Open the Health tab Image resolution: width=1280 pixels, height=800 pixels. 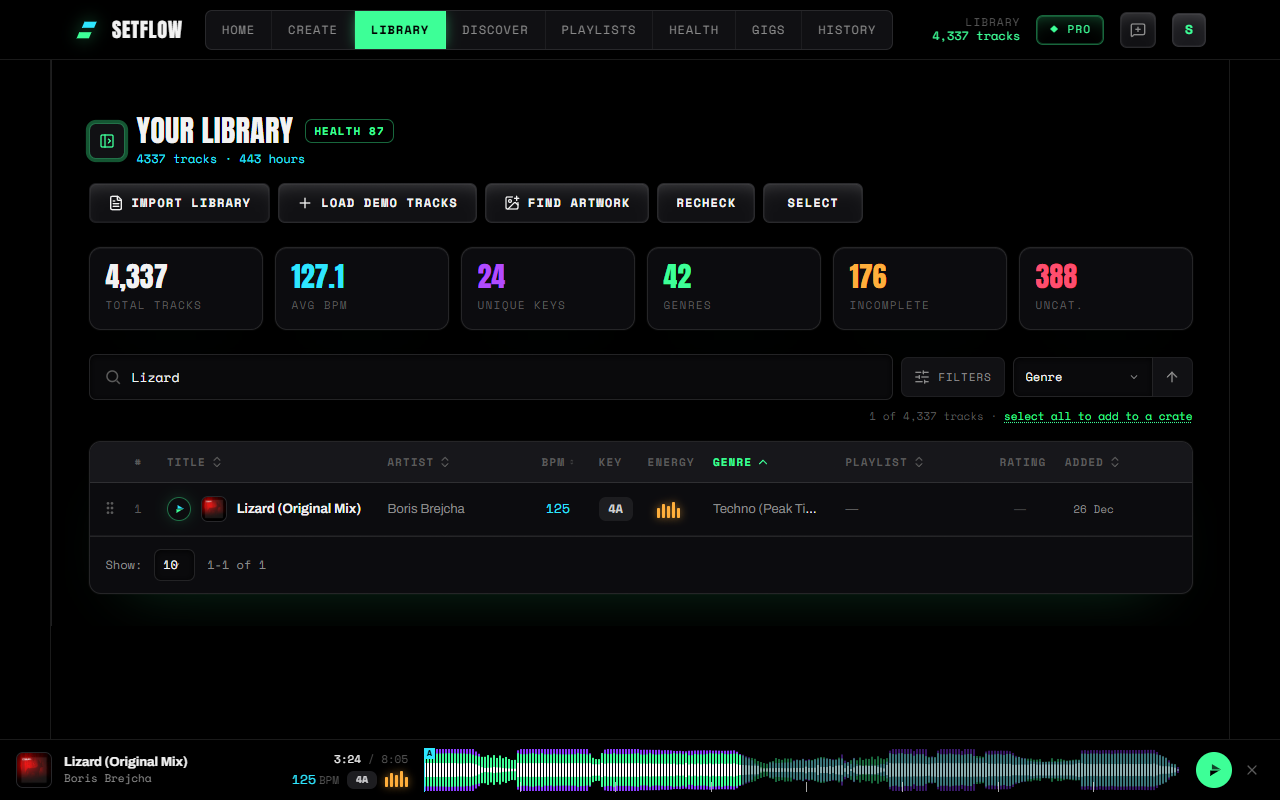(x=694, y=30)
